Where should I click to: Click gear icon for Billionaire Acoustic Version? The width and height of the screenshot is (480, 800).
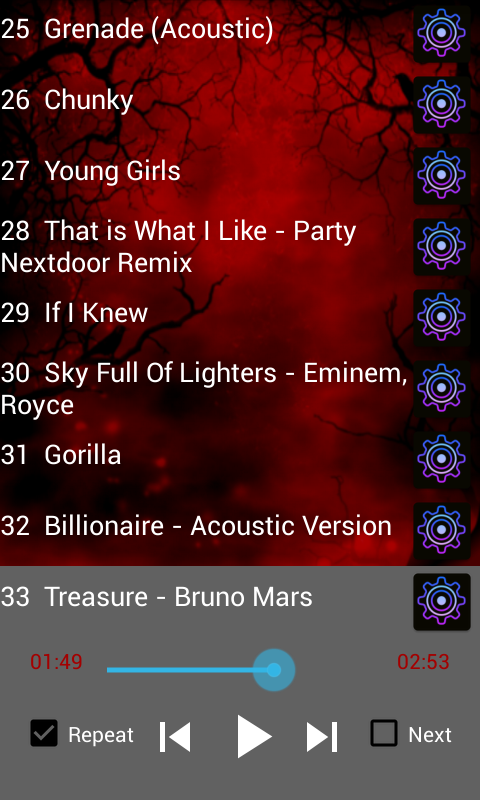pos(442,530)
